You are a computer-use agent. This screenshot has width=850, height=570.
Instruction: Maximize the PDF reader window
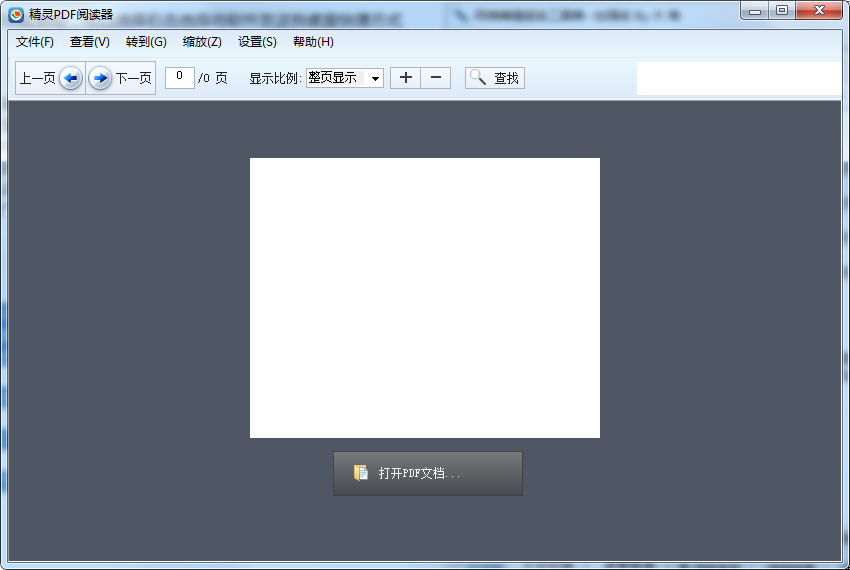tap(782, 10)
